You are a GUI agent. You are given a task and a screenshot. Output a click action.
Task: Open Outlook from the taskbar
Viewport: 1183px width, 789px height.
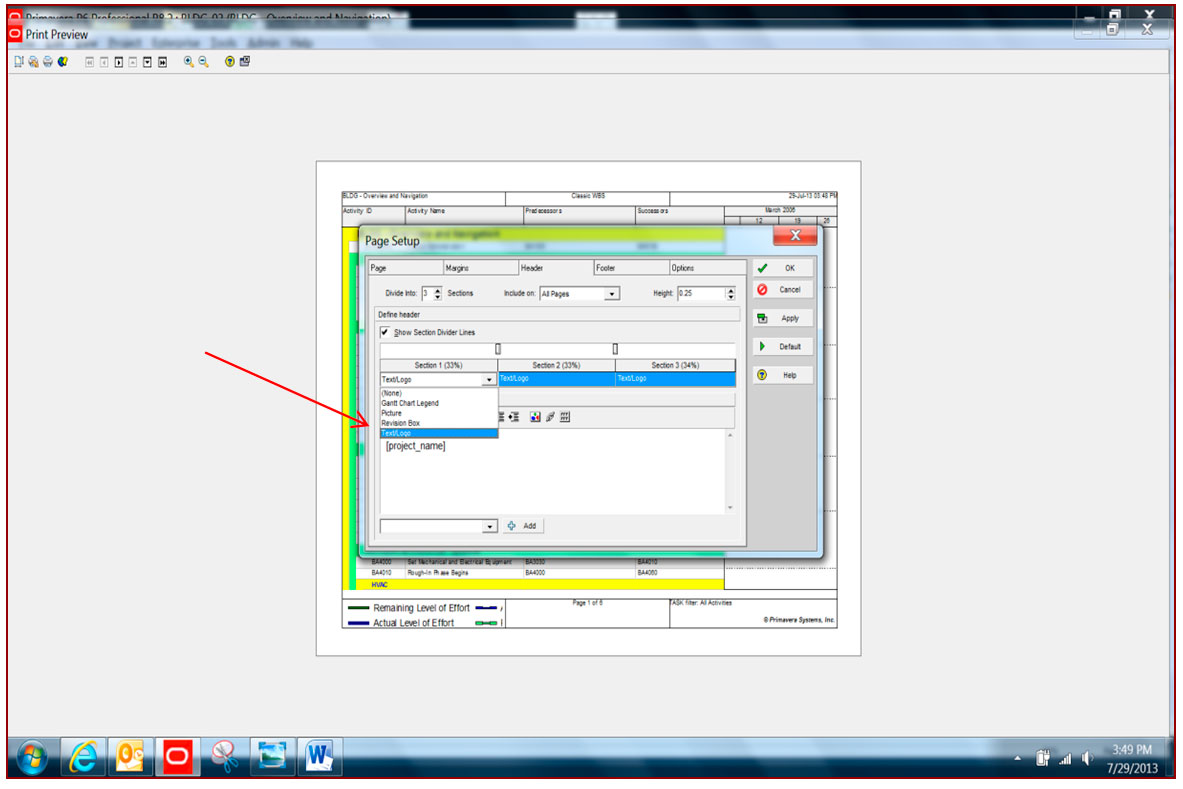coord(130,757)
